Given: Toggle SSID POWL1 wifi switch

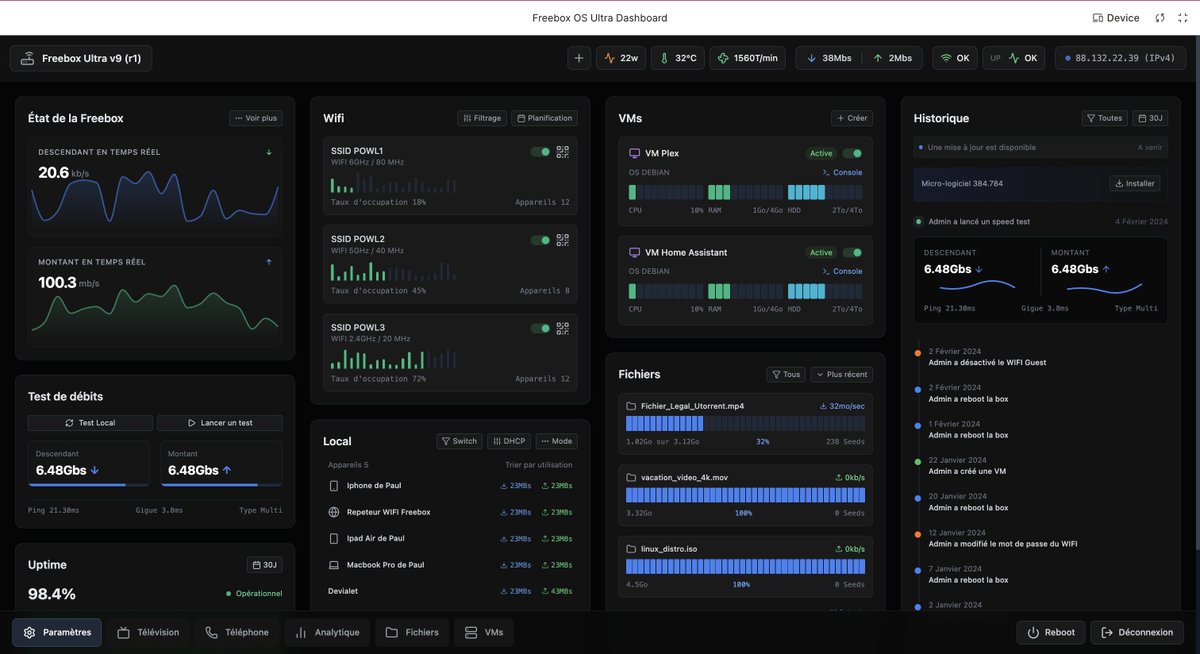Looking at the screenshot, I should click(540, 152).
